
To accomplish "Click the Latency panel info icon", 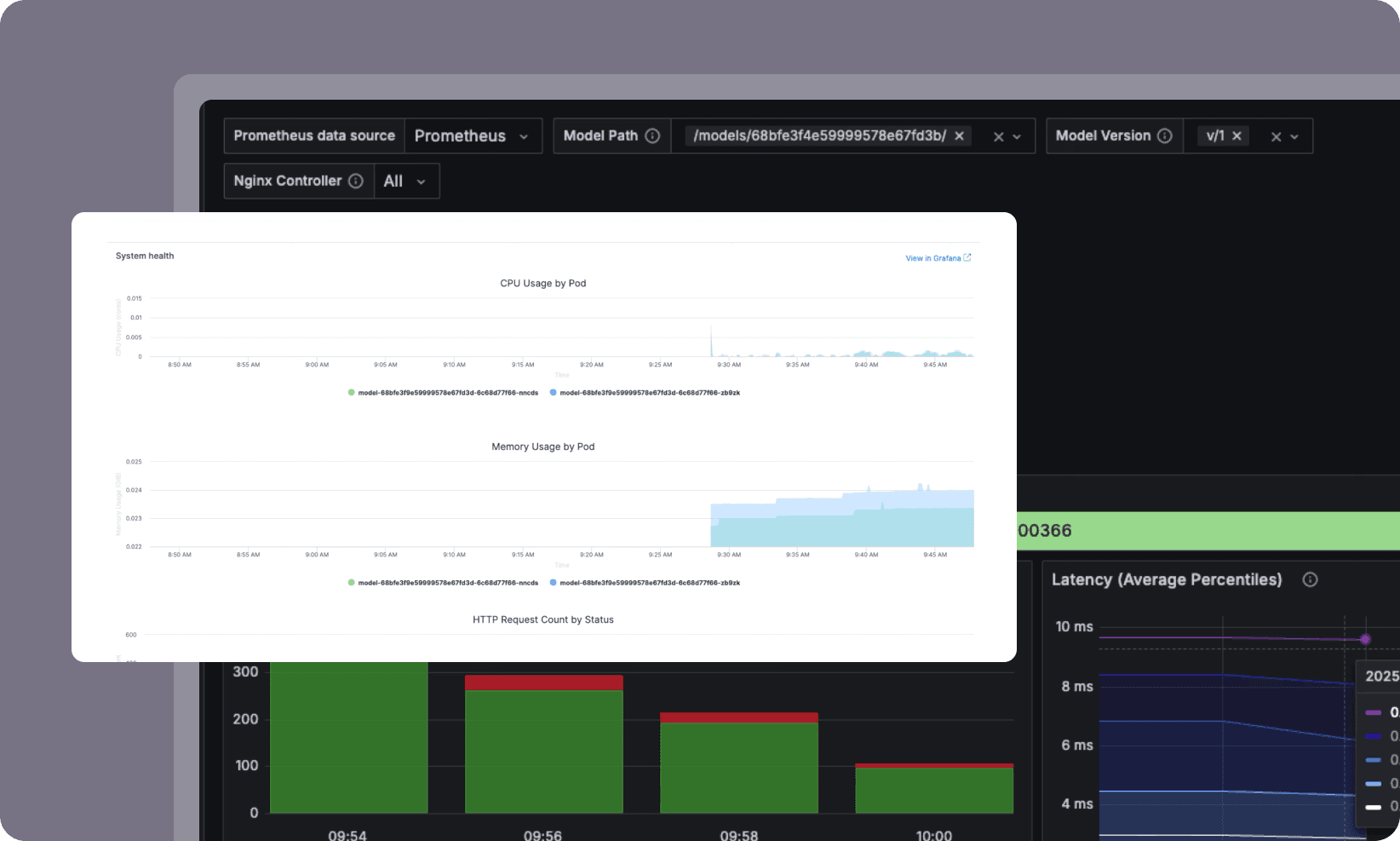I will click(x=1311, y=579).
